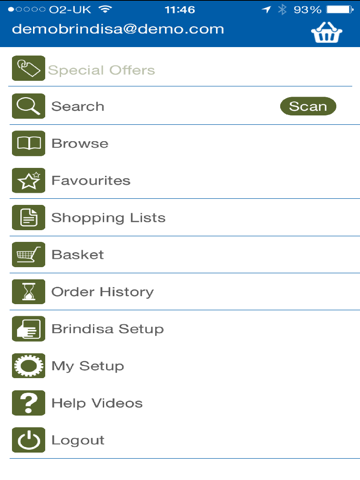Tap the Shopping Lists document icon
The height and width of the screenshot is (480, 360).
28,217
